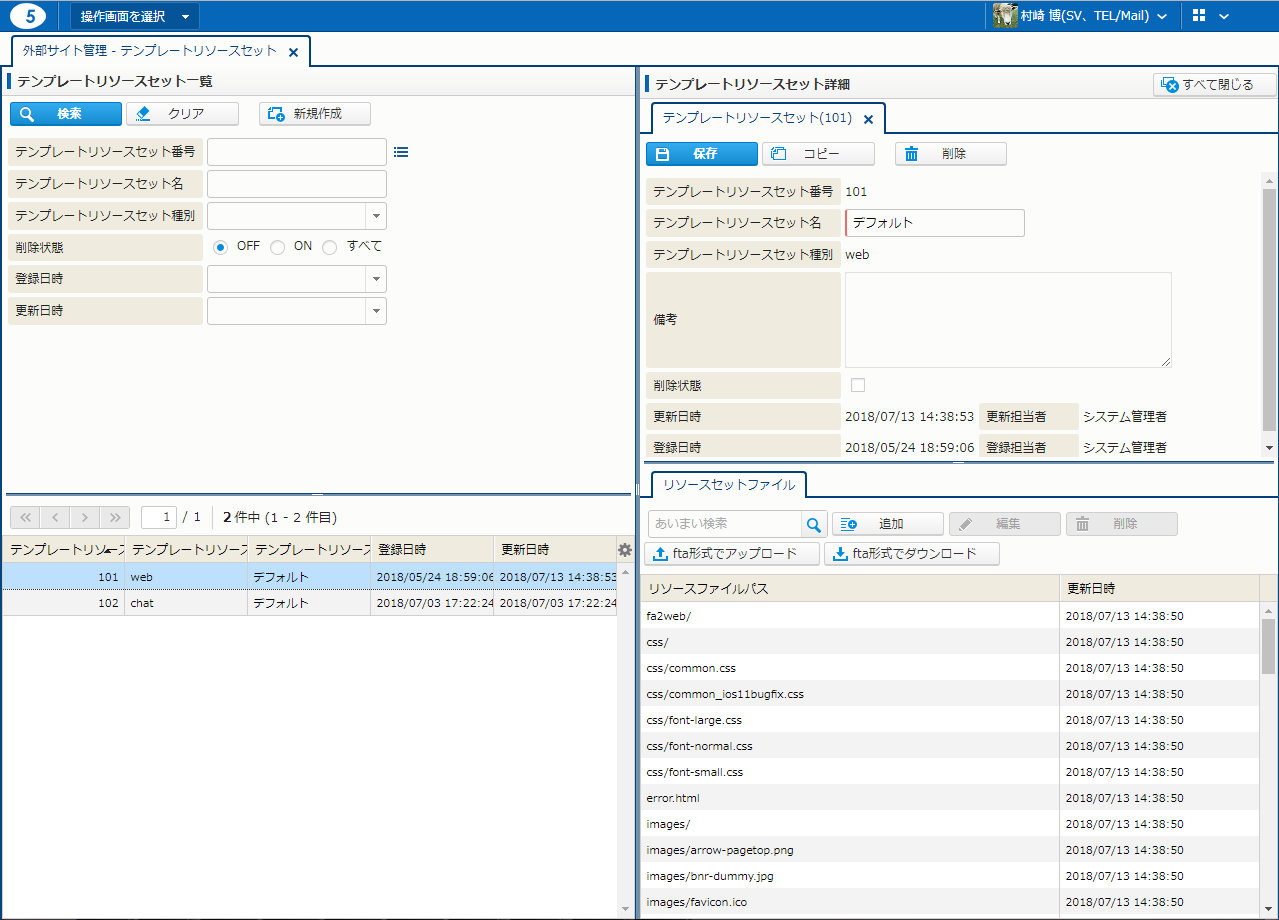Image resolution: width=1279 pixels, height=920 pixels.
Task: Click the 保存 save button
Action: (701, 154)
